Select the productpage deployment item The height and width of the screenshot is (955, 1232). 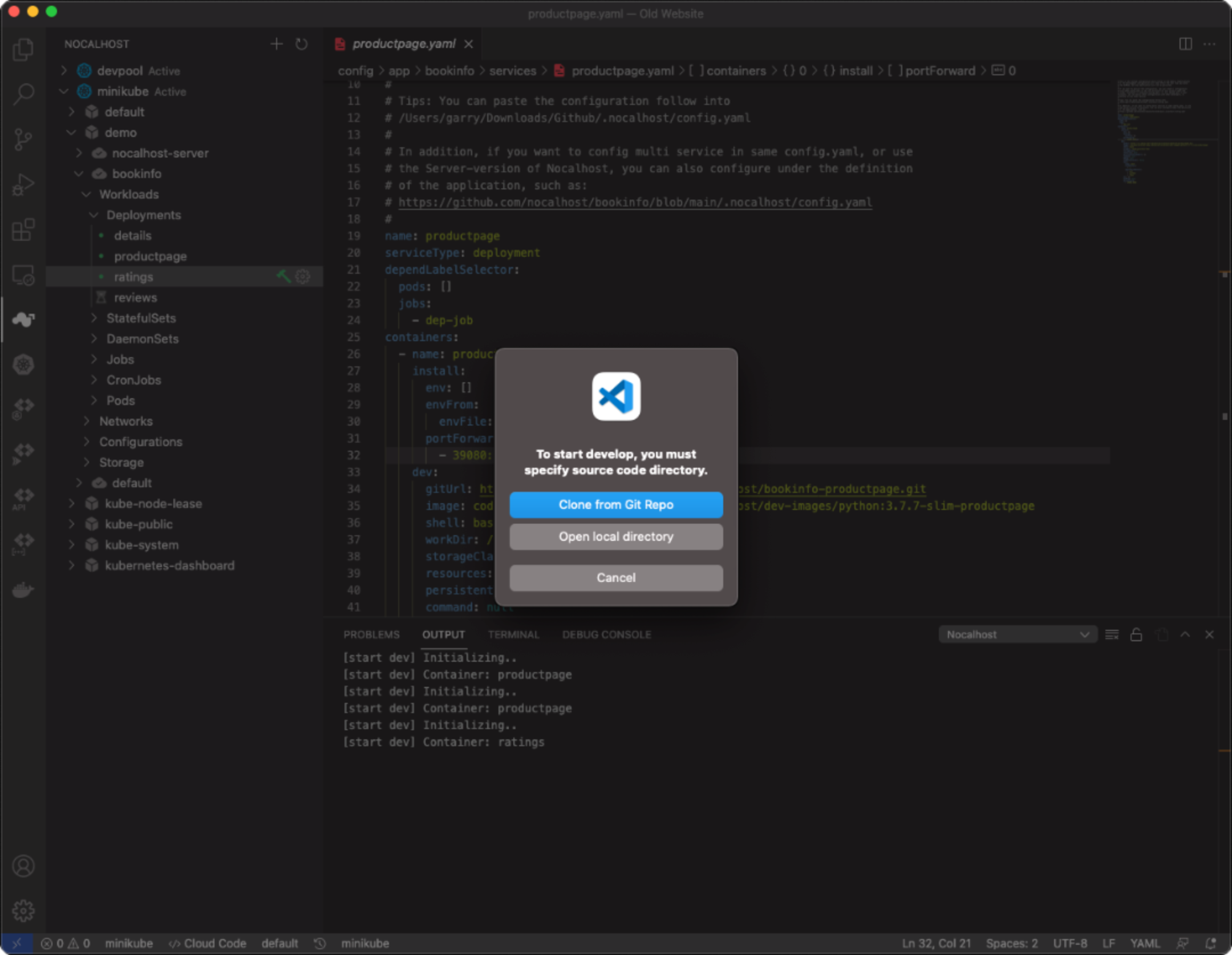click(x=150, y=256)
